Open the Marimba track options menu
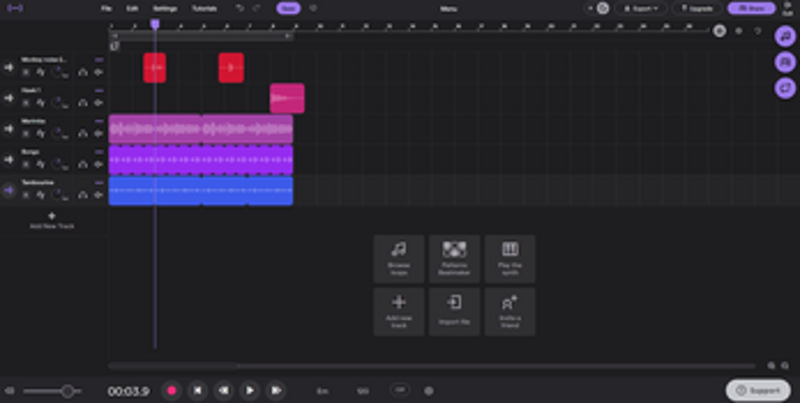This screenshot has width=800, height=403. [x=99, y=121]
